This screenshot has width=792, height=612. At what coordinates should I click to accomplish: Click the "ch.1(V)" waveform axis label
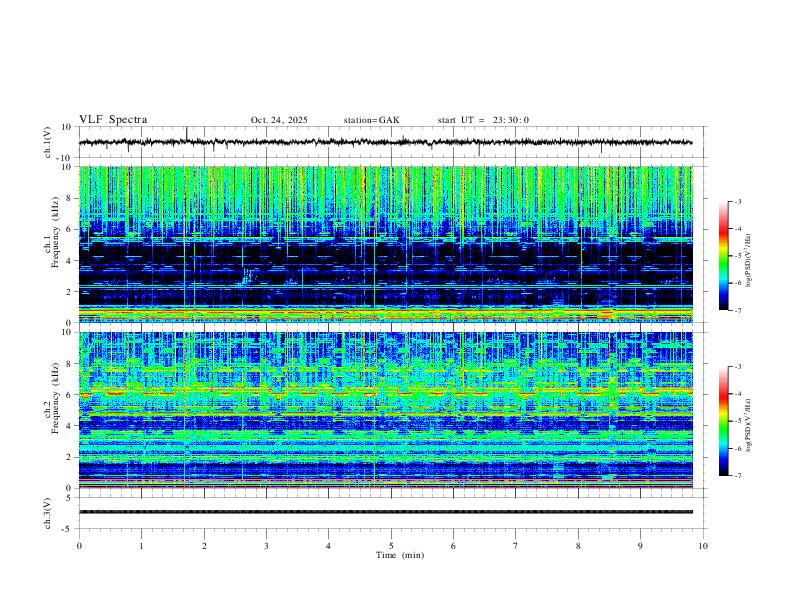[x=48, y=142]
